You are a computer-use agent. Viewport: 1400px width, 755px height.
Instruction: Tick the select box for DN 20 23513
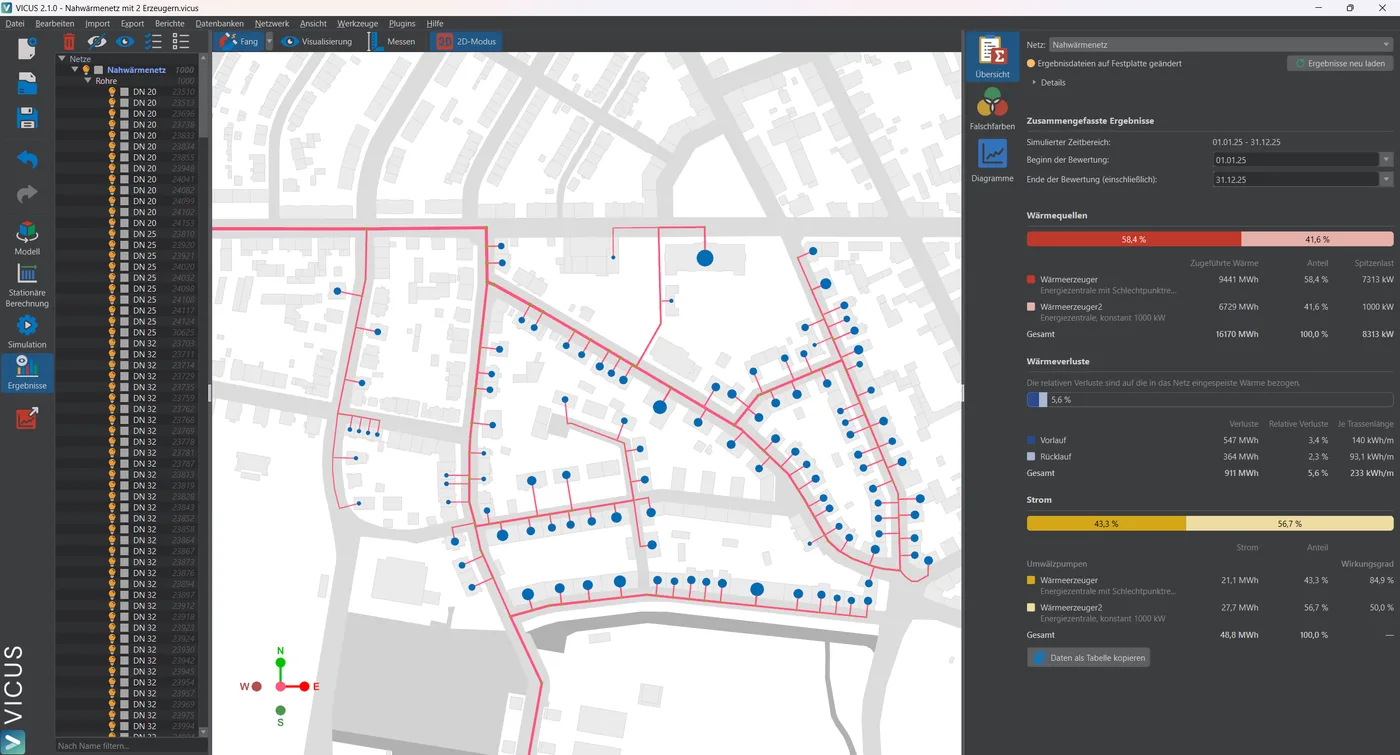[x=124, y=103]
